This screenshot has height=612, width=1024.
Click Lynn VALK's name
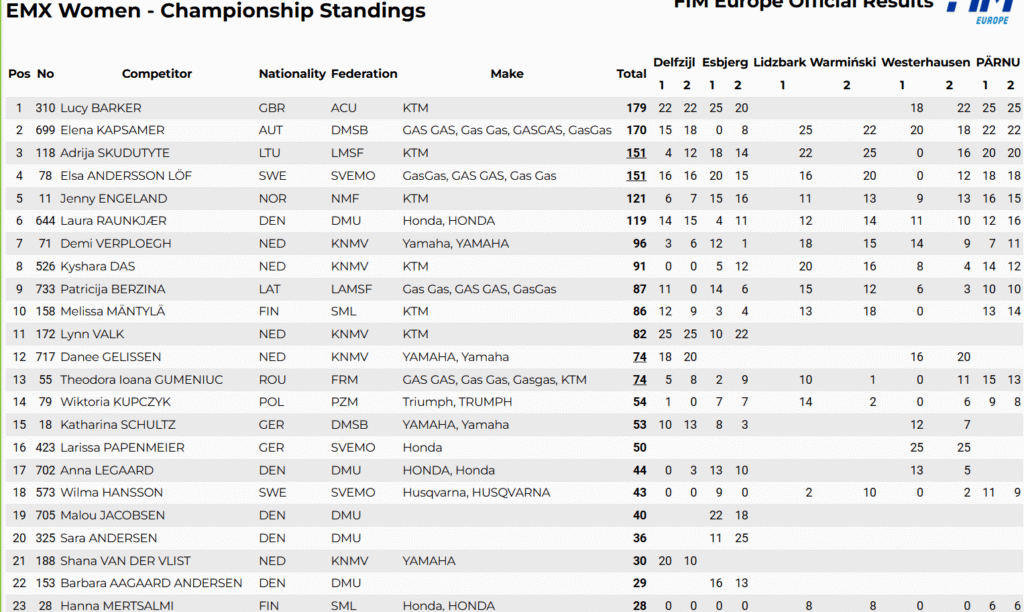click(x=92, y=334)
